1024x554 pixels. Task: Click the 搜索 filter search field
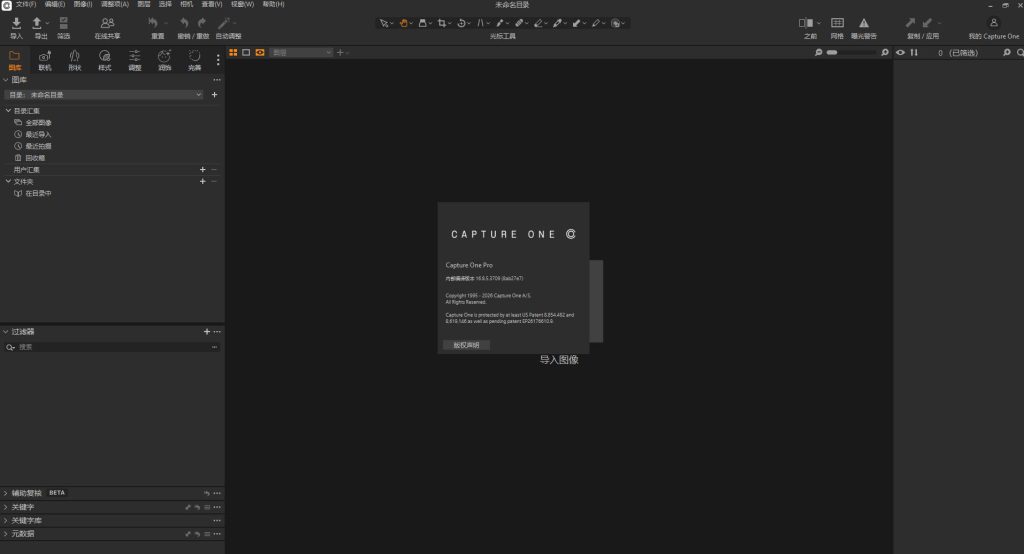(111, 347)
